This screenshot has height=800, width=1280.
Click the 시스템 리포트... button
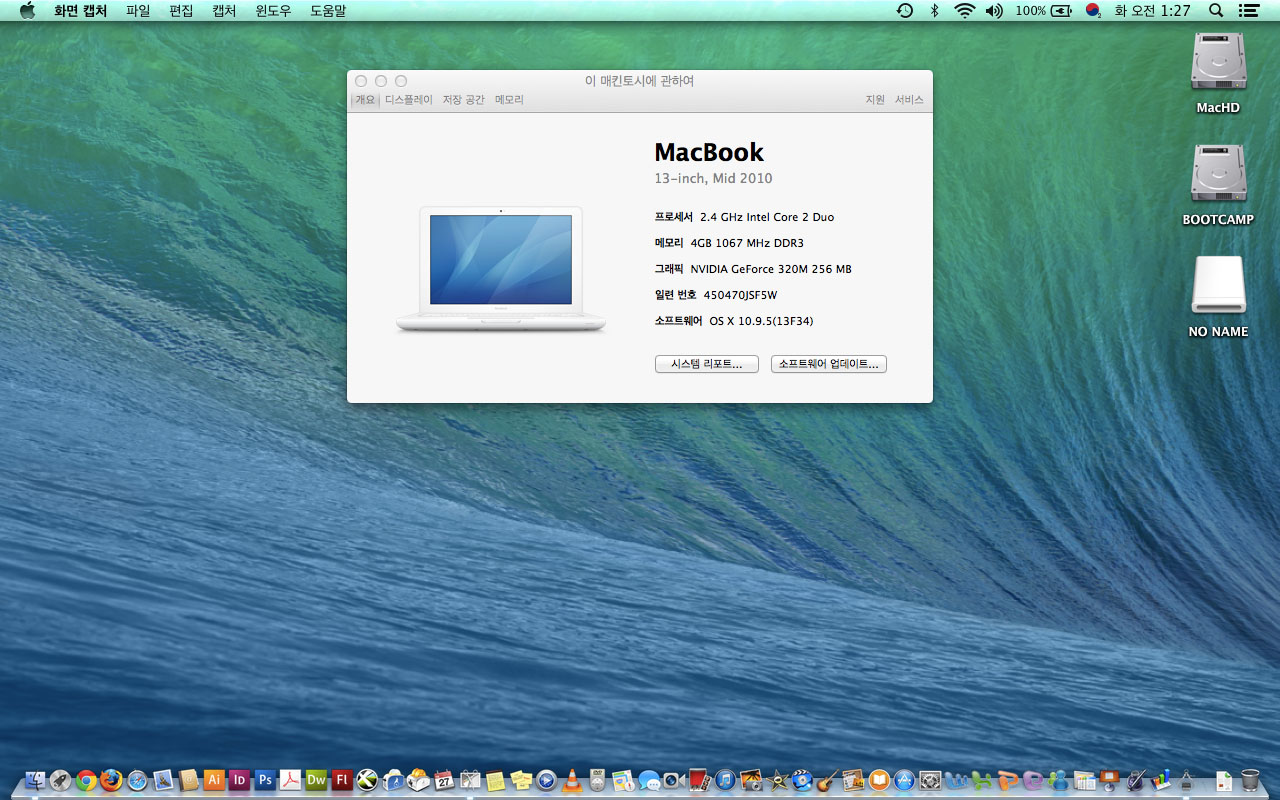tap(706, 364)
